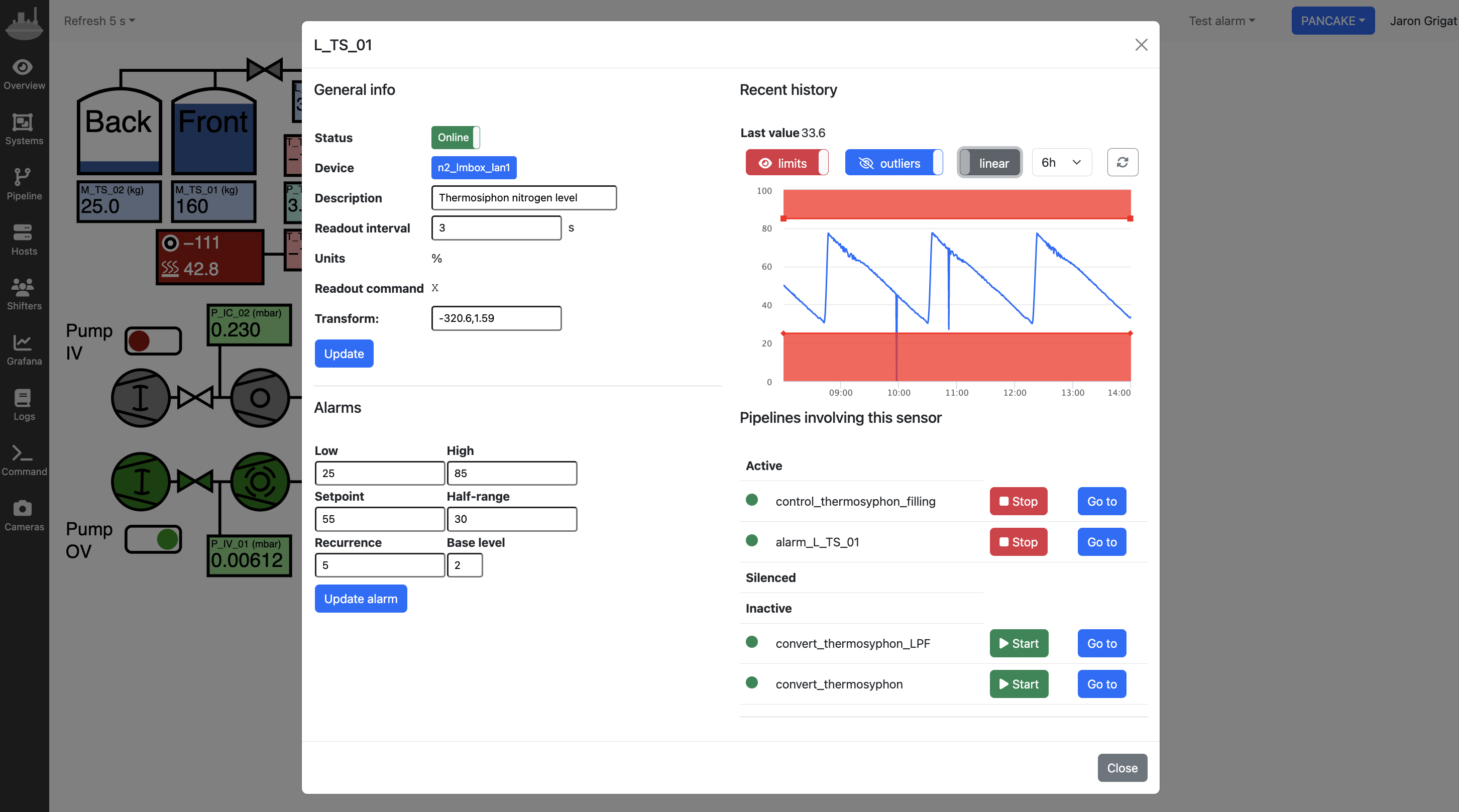Open the Grafana chart icon

[x=23, y=342]
